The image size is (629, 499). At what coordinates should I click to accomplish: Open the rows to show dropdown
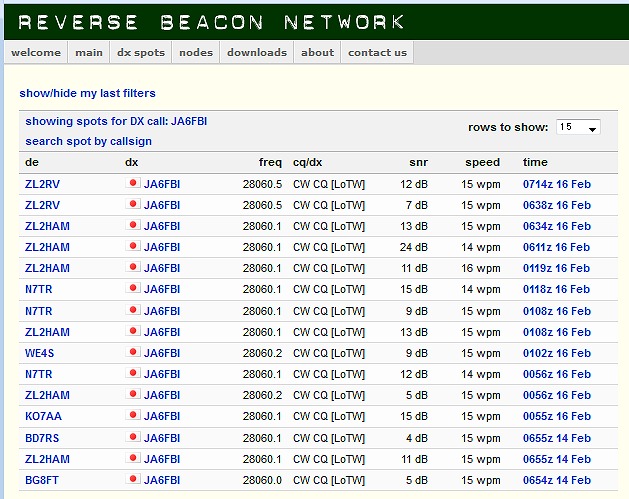coord(578,127)
